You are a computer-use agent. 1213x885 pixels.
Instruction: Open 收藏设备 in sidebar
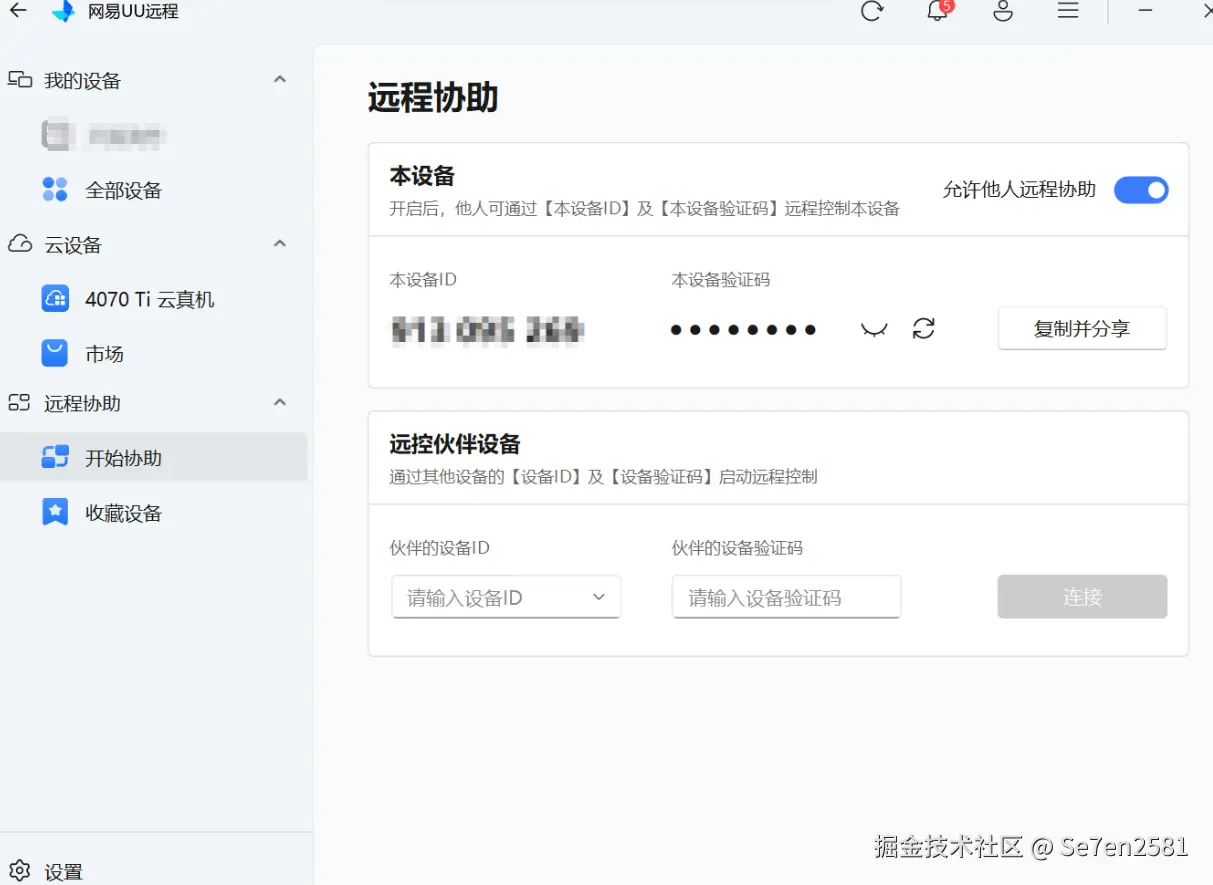[154, 513]
